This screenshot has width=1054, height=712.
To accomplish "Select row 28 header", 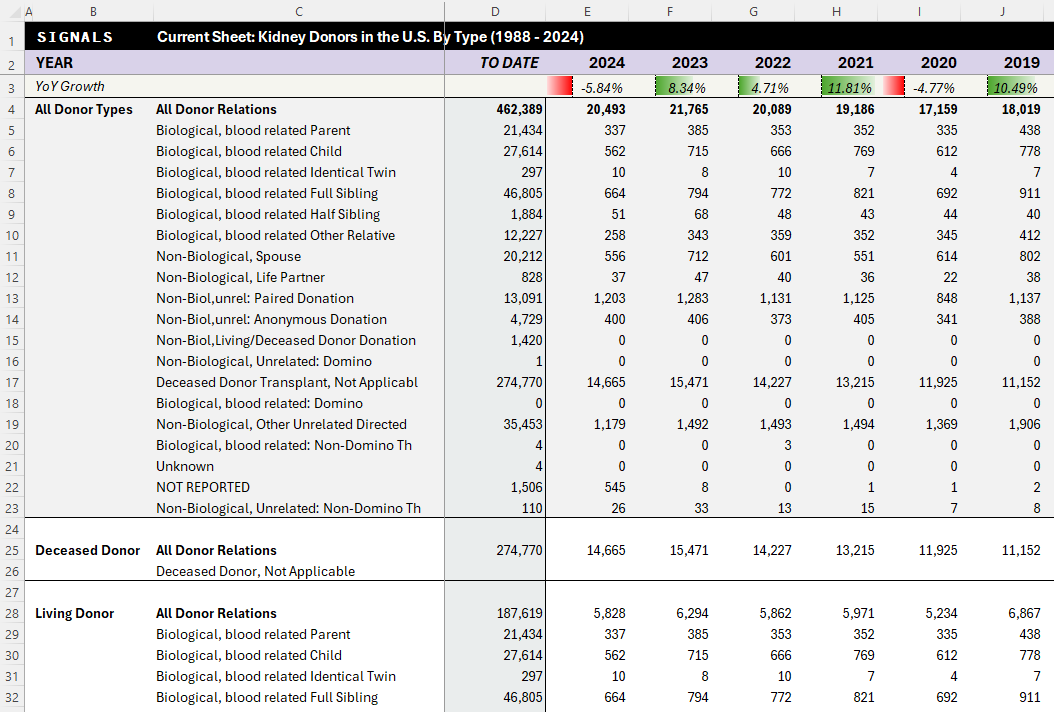I will point(11,614).
